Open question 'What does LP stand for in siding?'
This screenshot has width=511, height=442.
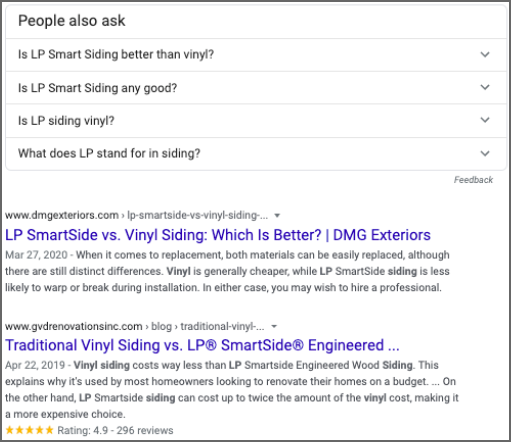click(256, 154)
